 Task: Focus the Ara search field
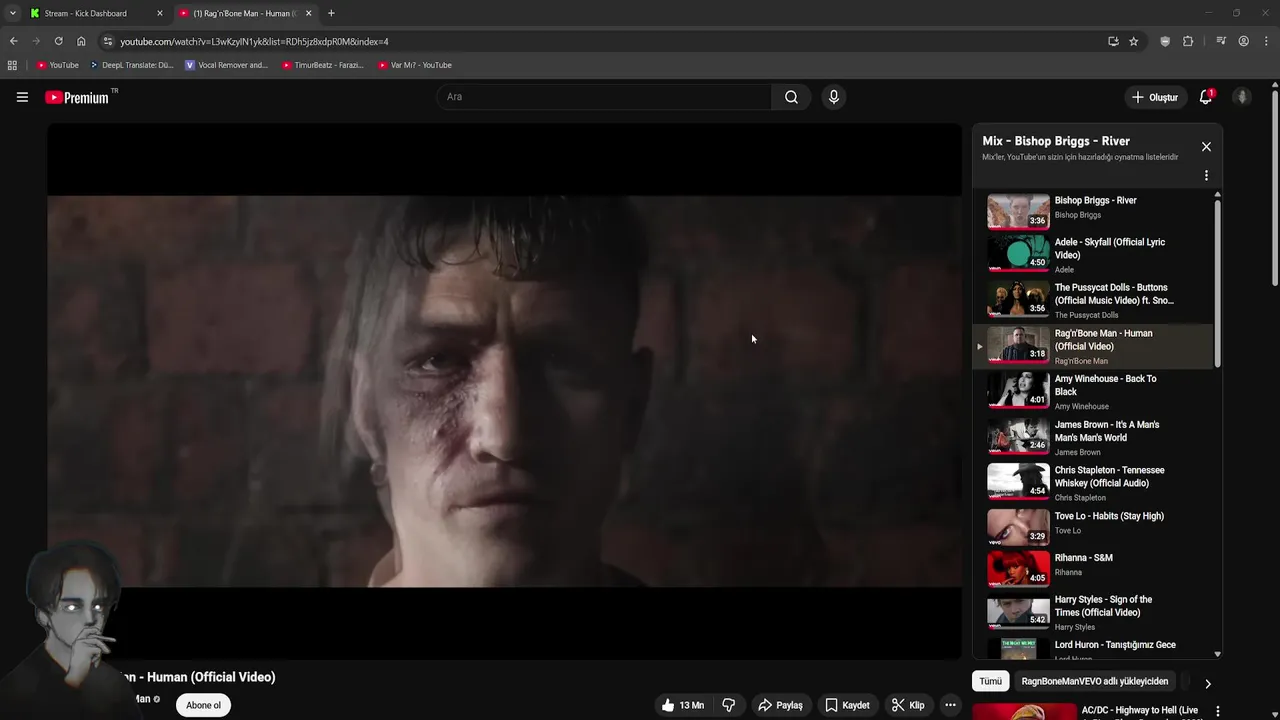pyautogui.click(x=603, y=97)
